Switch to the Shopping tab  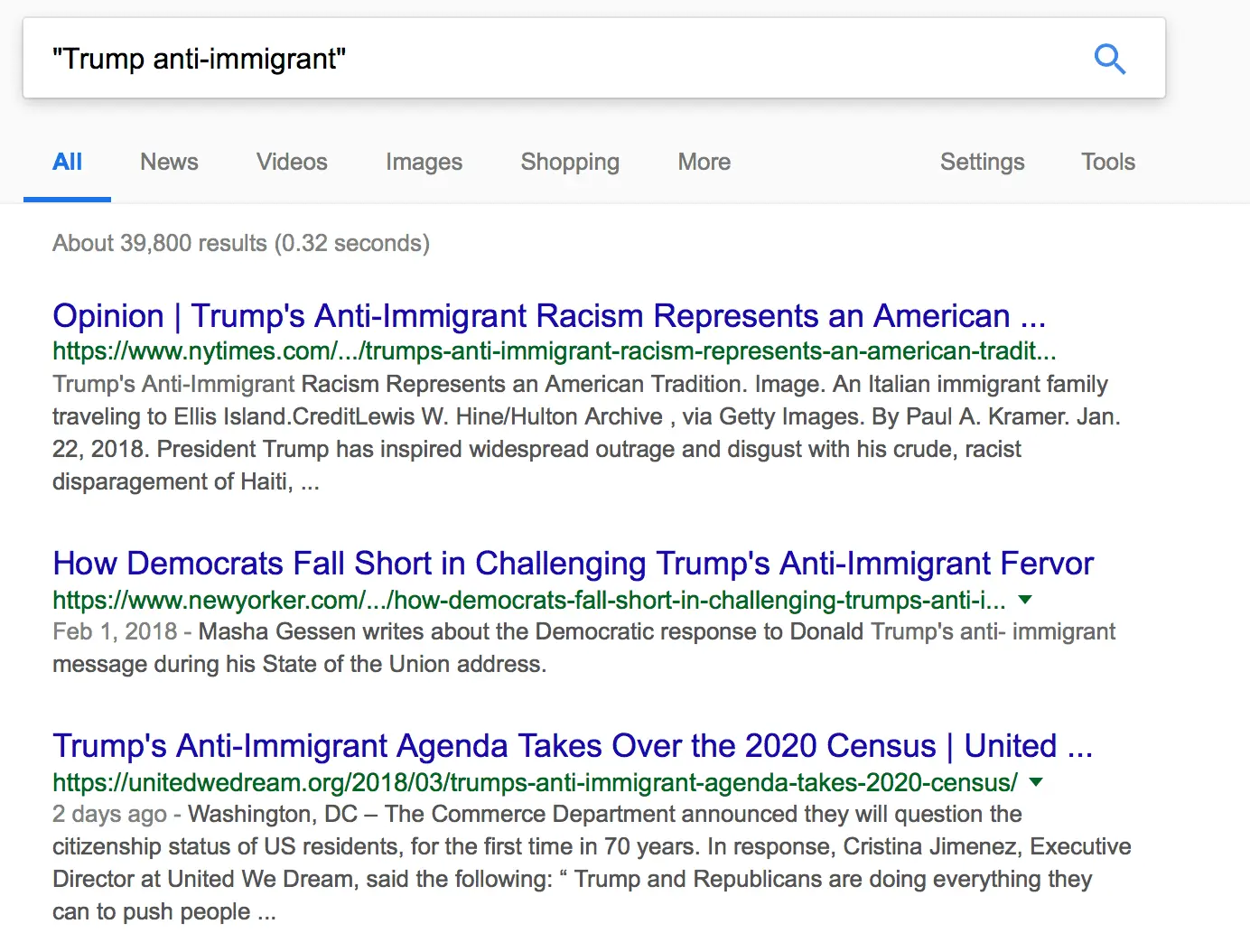point(569,163)
